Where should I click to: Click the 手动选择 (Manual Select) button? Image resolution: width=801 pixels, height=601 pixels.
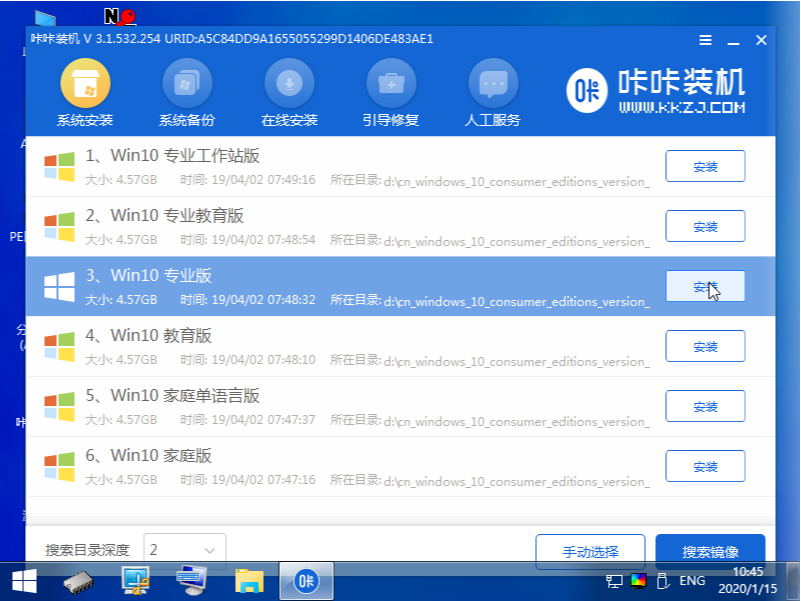[593, 550]
